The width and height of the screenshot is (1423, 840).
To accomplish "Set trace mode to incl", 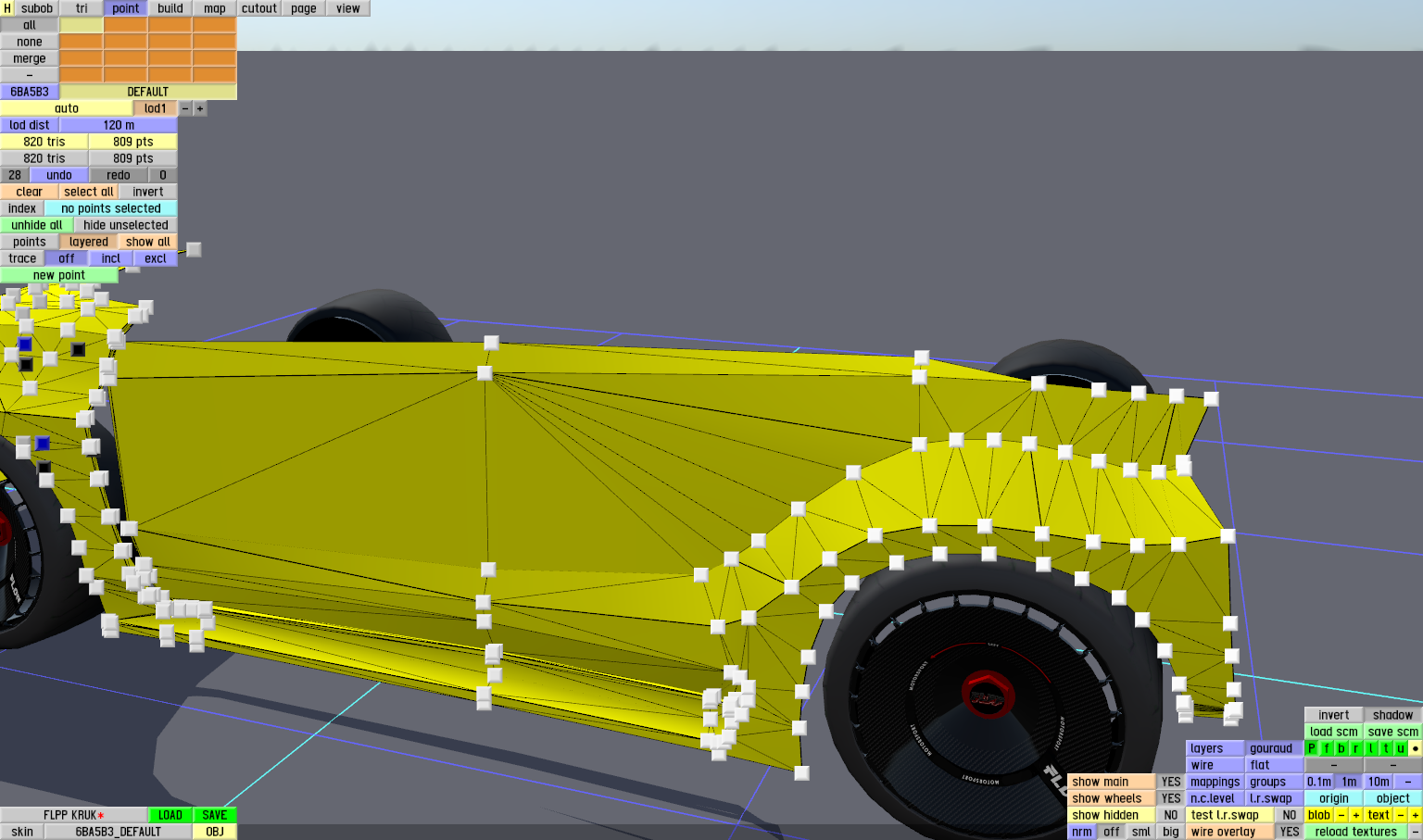I will [111, 258].
